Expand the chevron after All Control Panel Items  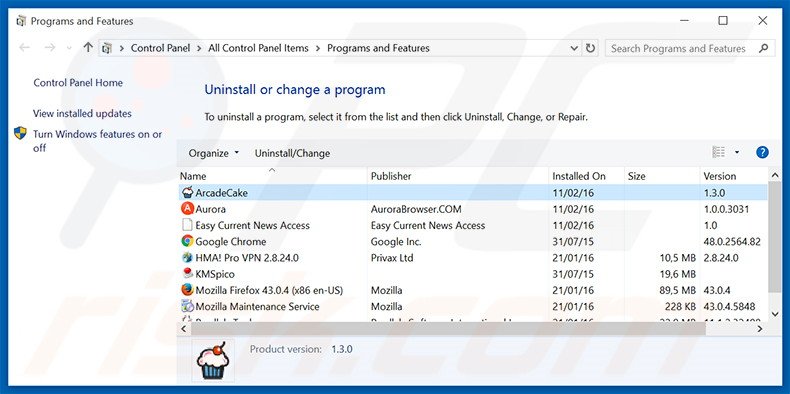click(x=318, y=48)
